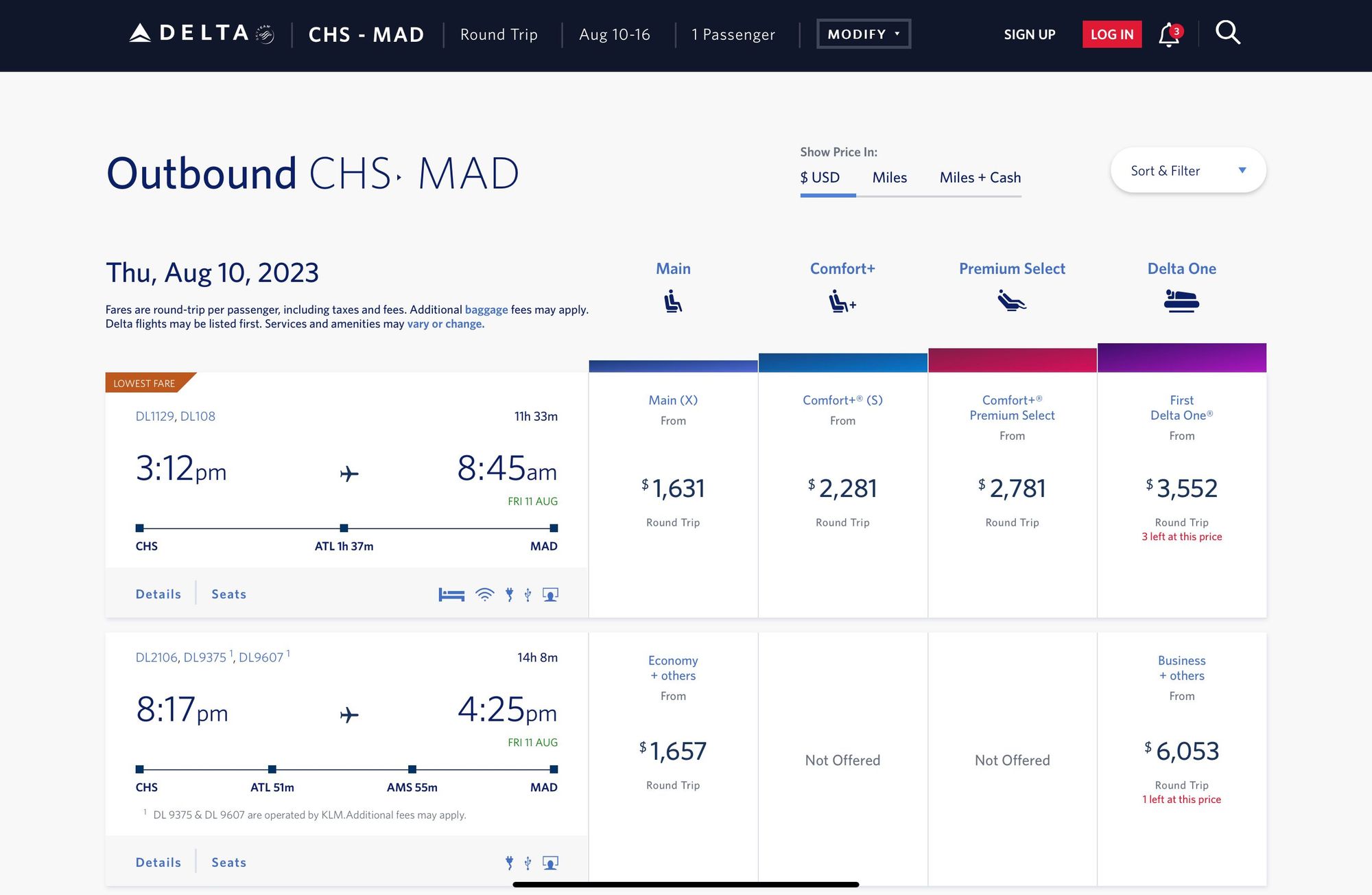Click the Delta logo in header

[201, 34]
